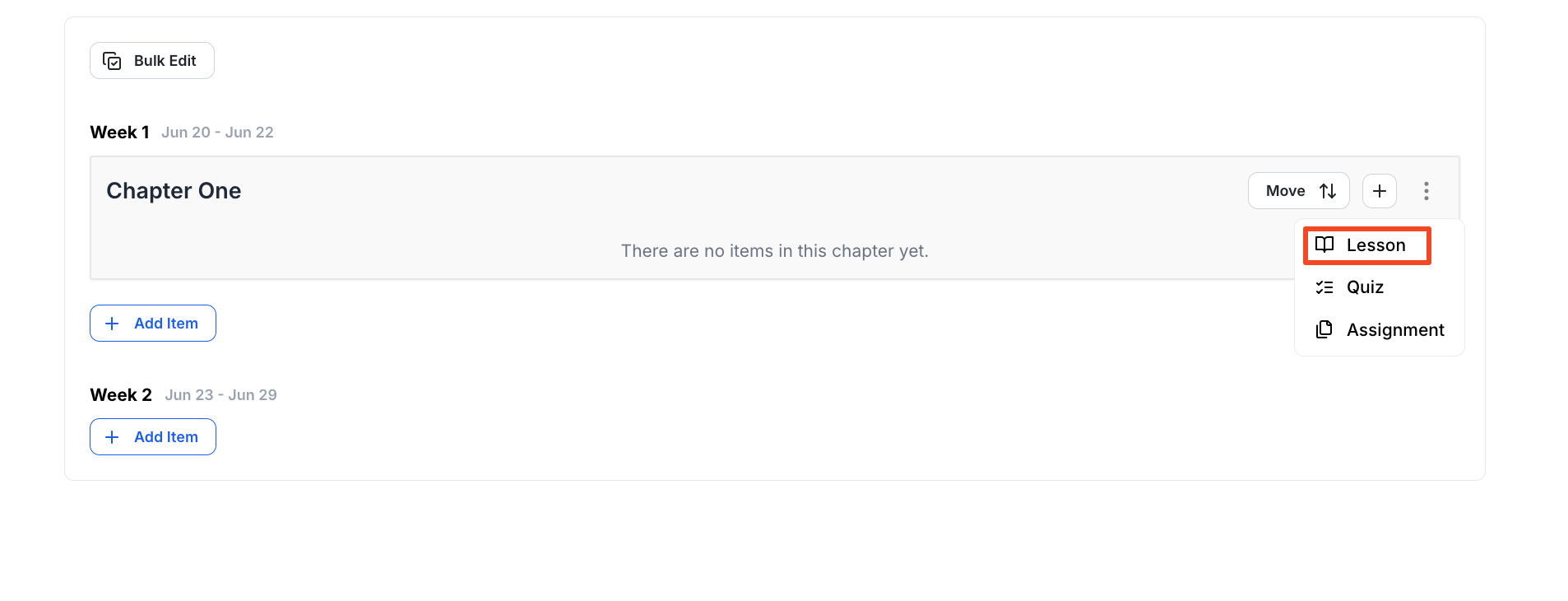Choose Quiz from the add menu
Screen dimensions: 1568x601
click(x=1365, y=287)
